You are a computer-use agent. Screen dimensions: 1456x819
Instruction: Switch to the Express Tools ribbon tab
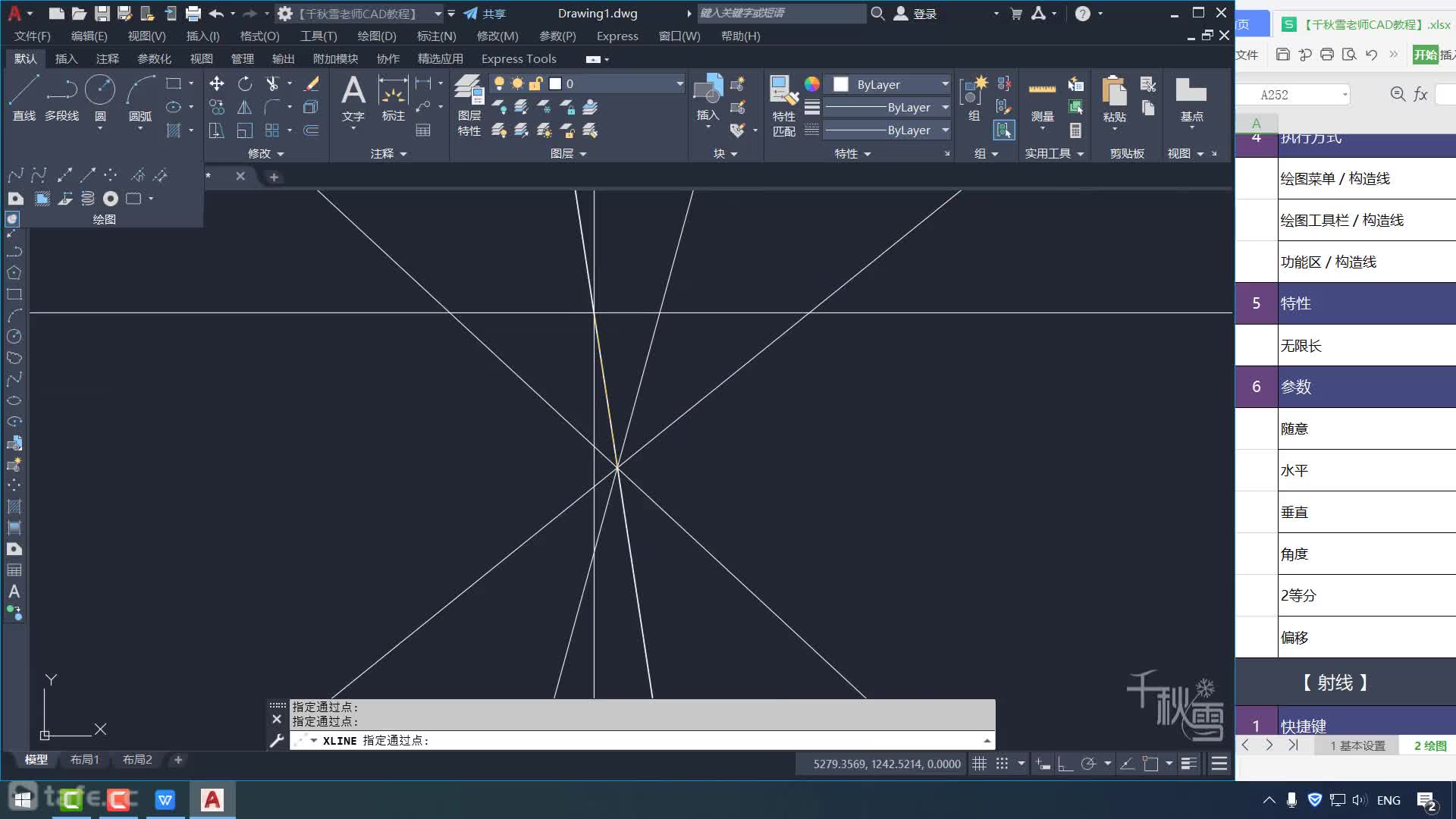519,58
